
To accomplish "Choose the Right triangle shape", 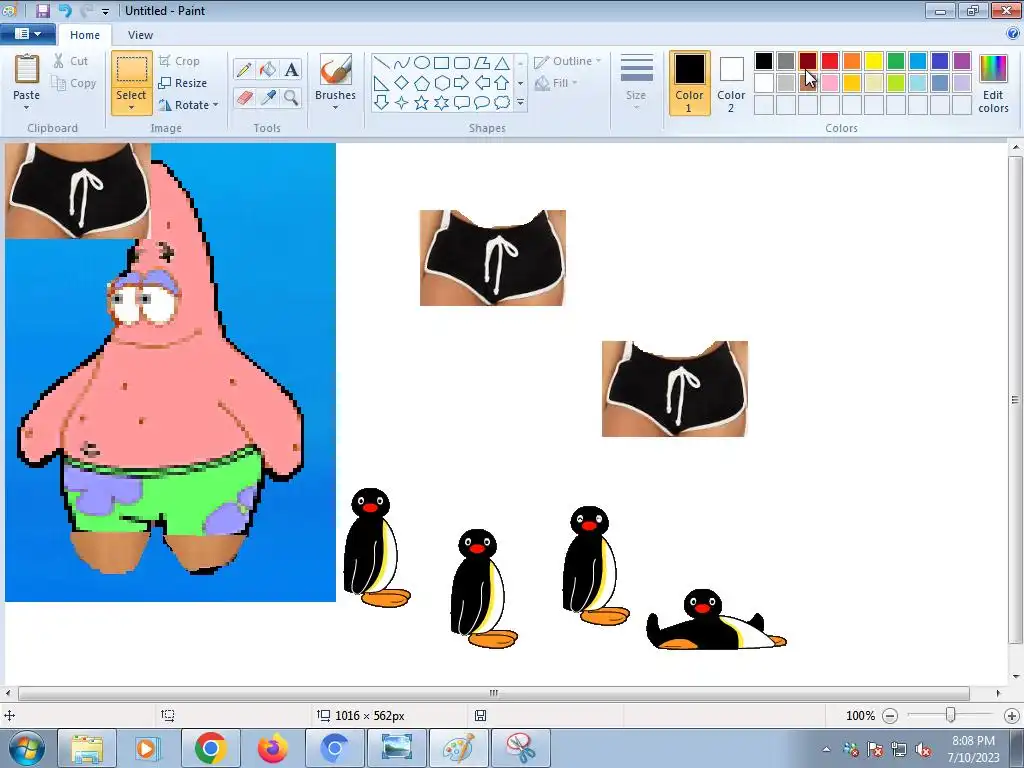I will pyautogui.click(x=382, y=83).
